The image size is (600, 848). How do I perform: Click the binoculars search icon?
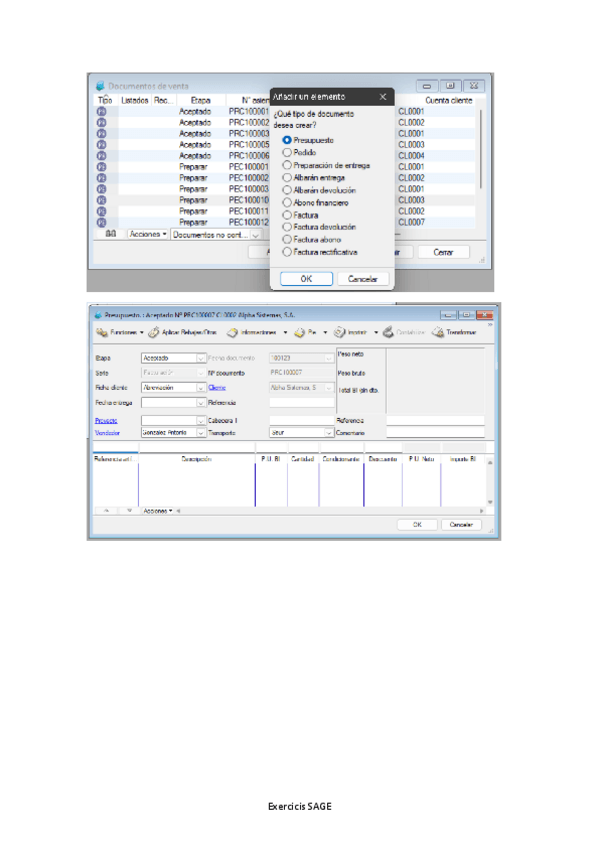tap(112, 234)
